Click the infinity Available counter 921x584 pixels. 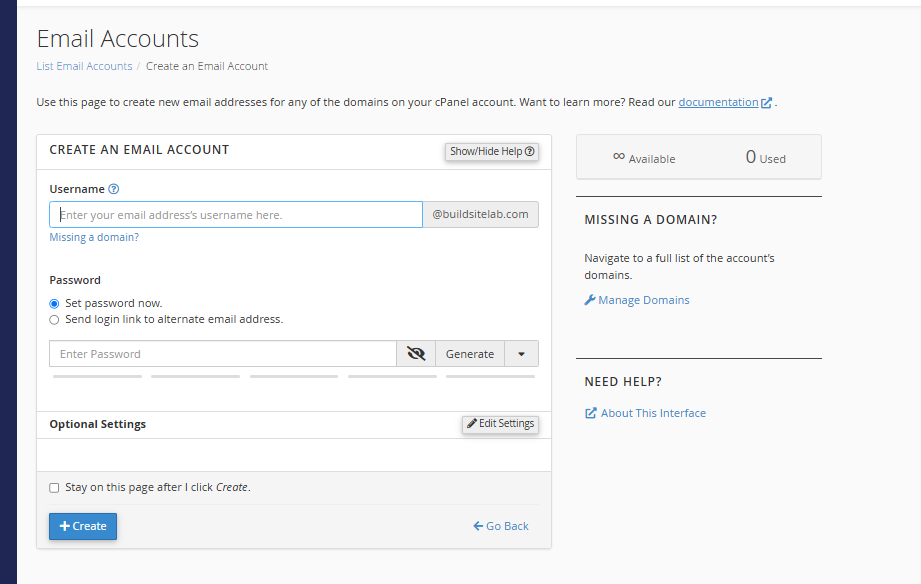[644, 157]
